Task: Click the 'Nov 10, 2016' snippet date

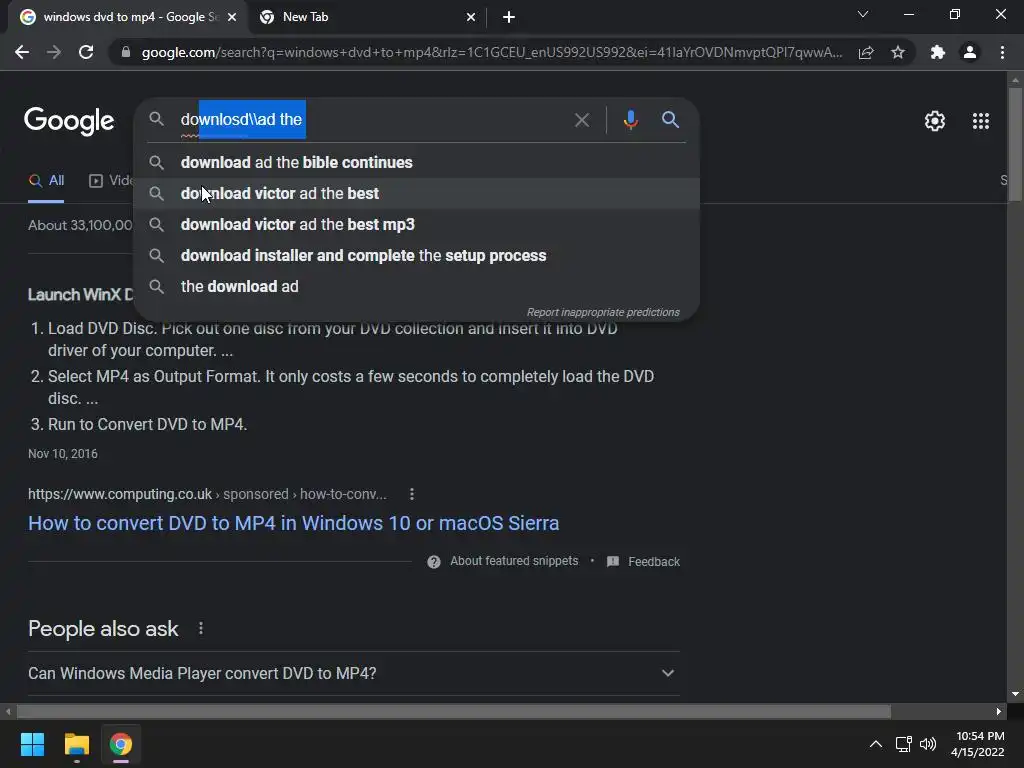Action: (63, 454)
